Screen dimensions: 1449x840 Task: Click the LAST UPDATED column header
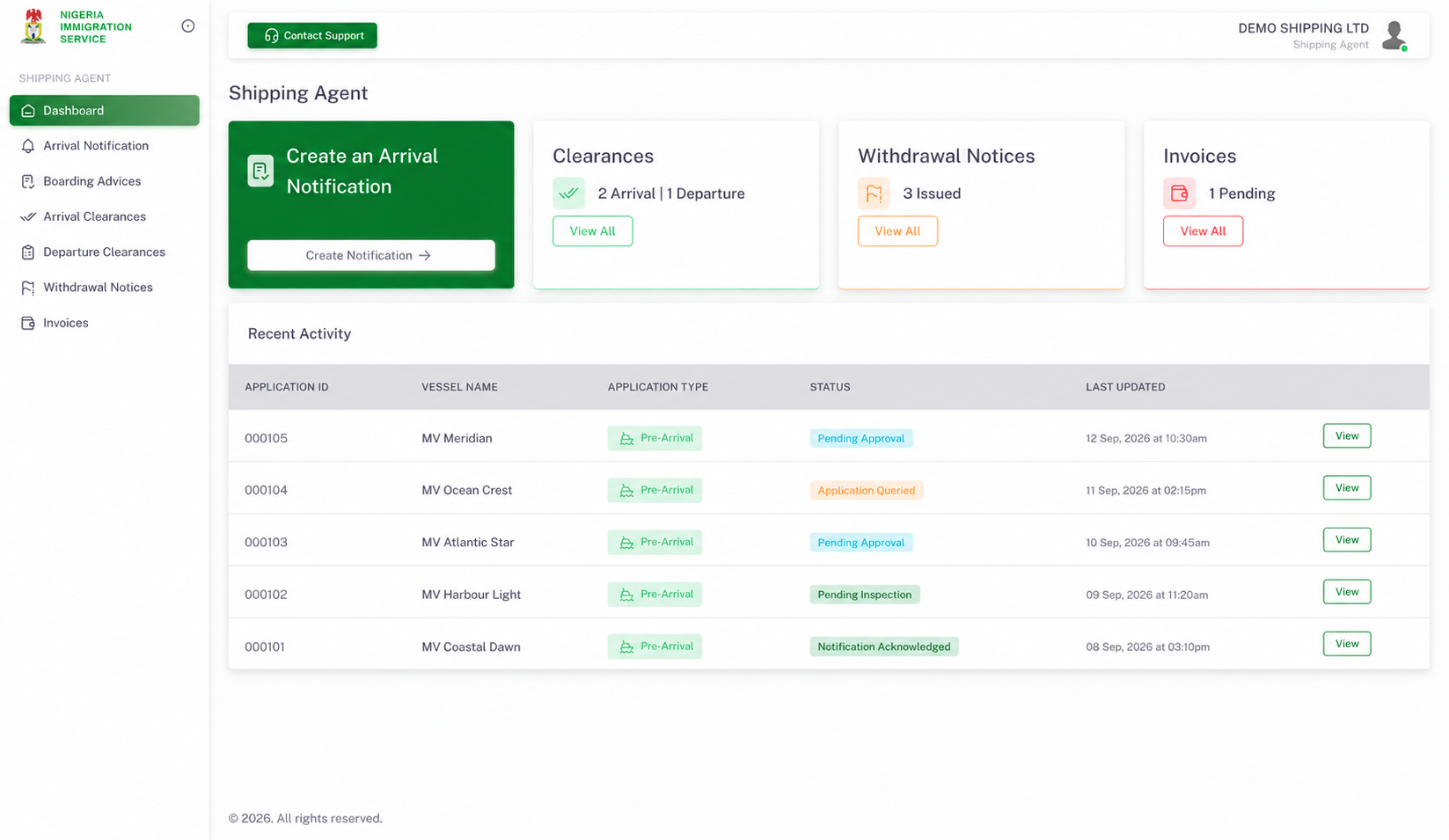click(1125, 387)
